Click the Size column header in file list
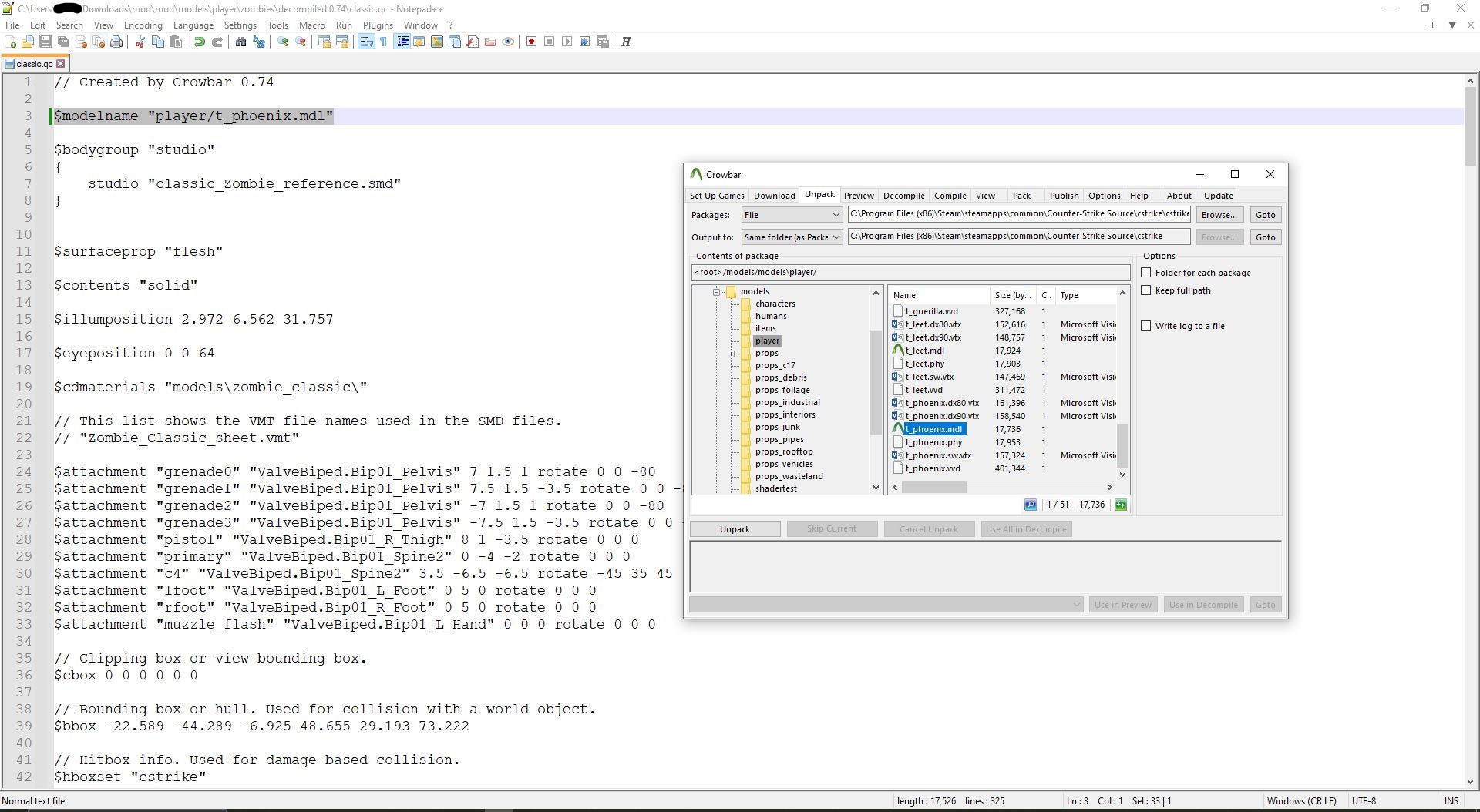Viewport: 1480px width, 812px height. pyautogui.click(x=1014, y=295)
